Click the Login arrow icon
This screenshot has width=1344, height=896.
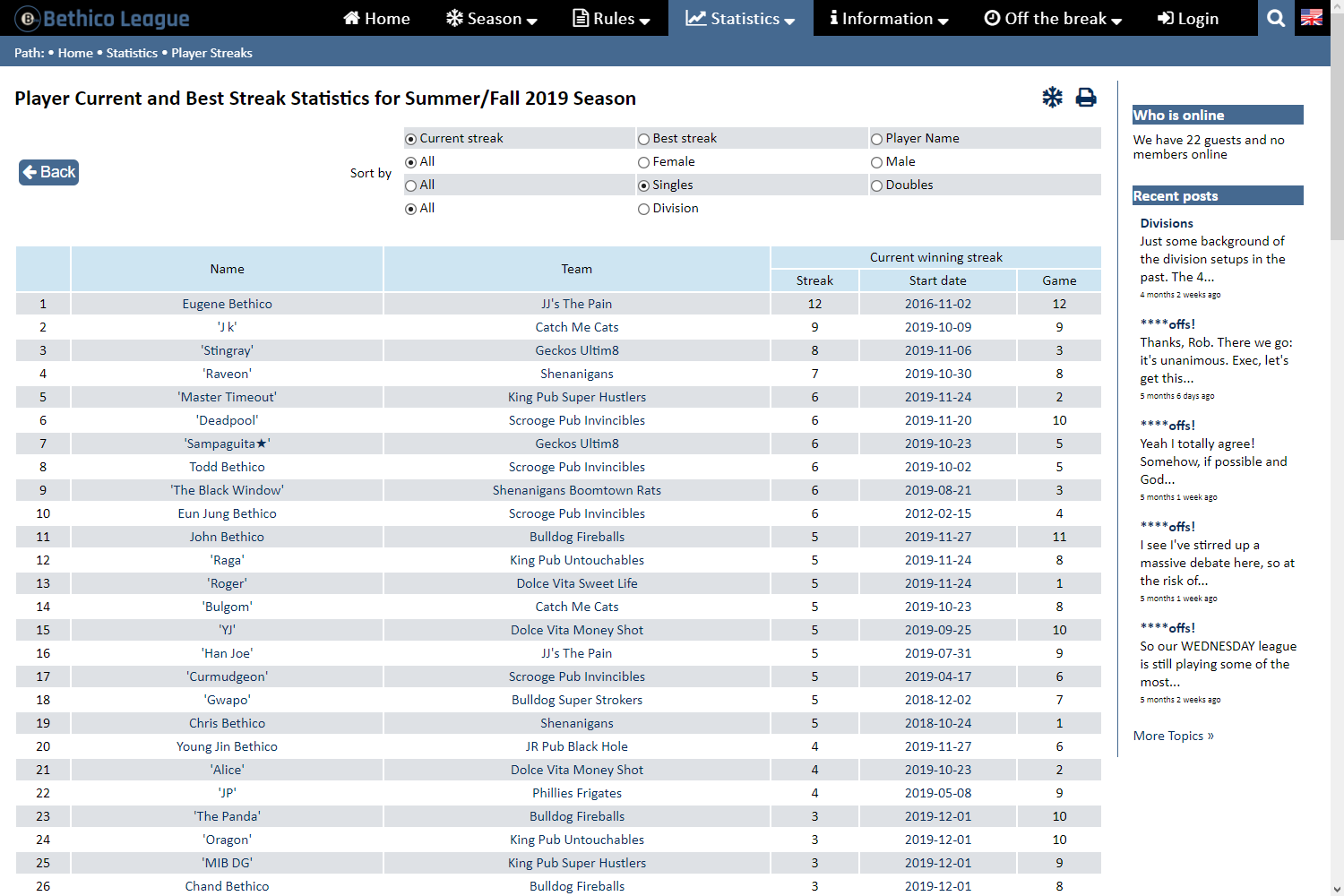(1166, 18)
